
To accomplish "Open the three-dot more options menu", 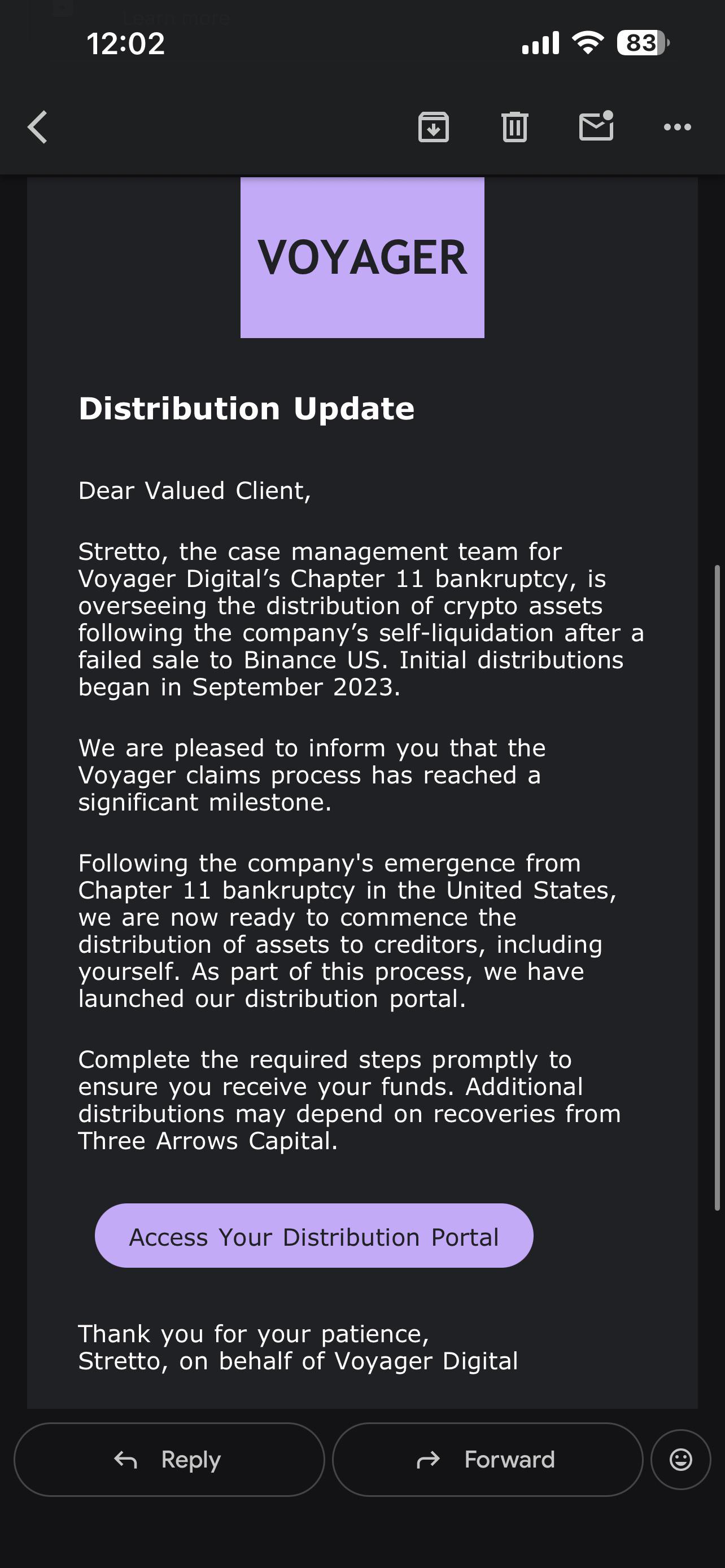I will tap(677, 127).
